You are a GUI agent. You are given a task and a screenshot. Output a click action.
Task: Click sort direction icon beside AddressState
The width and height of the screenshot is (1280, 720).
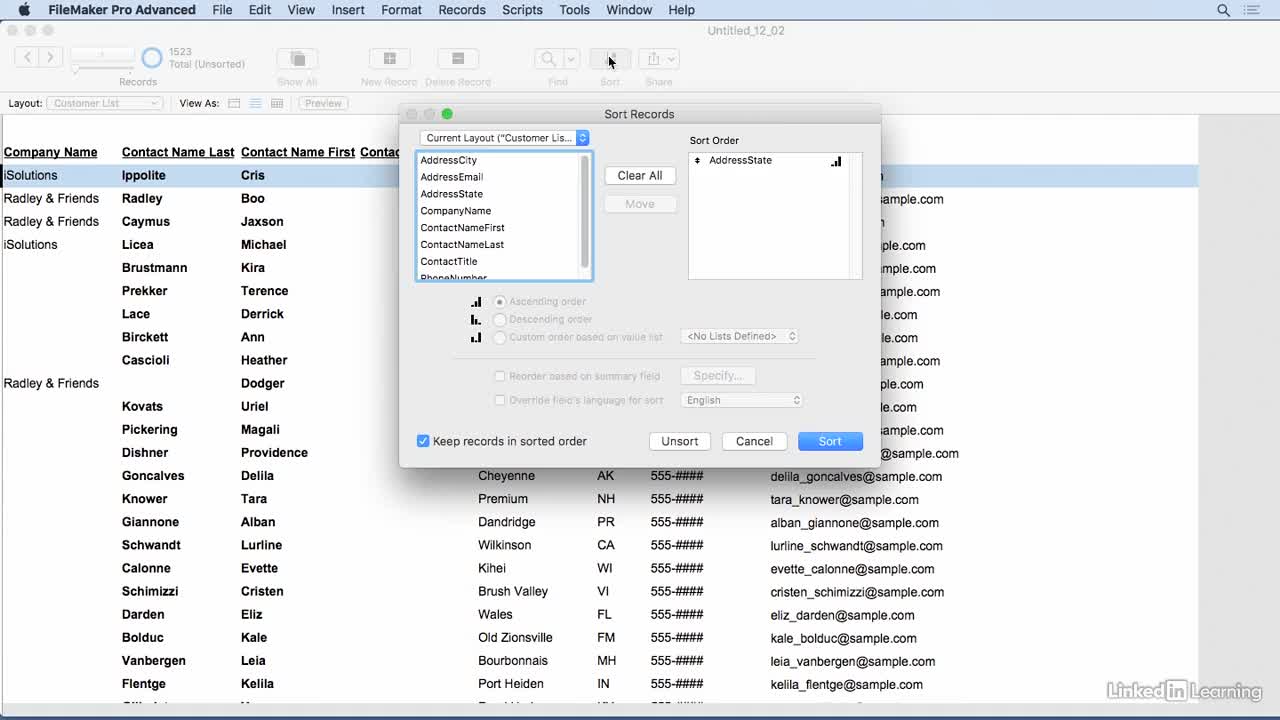click(836, 160)
